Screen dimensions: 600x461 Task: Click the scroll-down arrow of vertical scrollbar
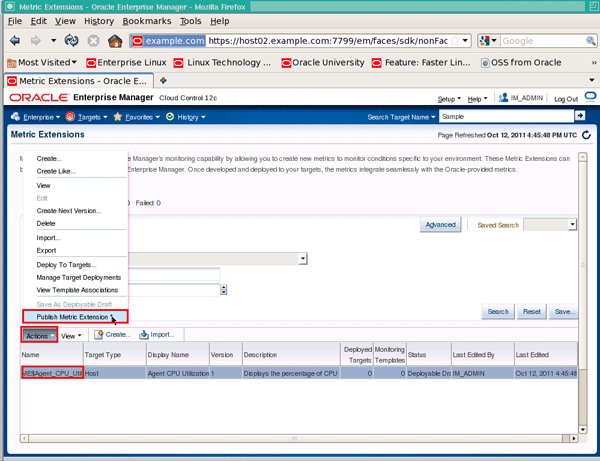tap(582, 430)
